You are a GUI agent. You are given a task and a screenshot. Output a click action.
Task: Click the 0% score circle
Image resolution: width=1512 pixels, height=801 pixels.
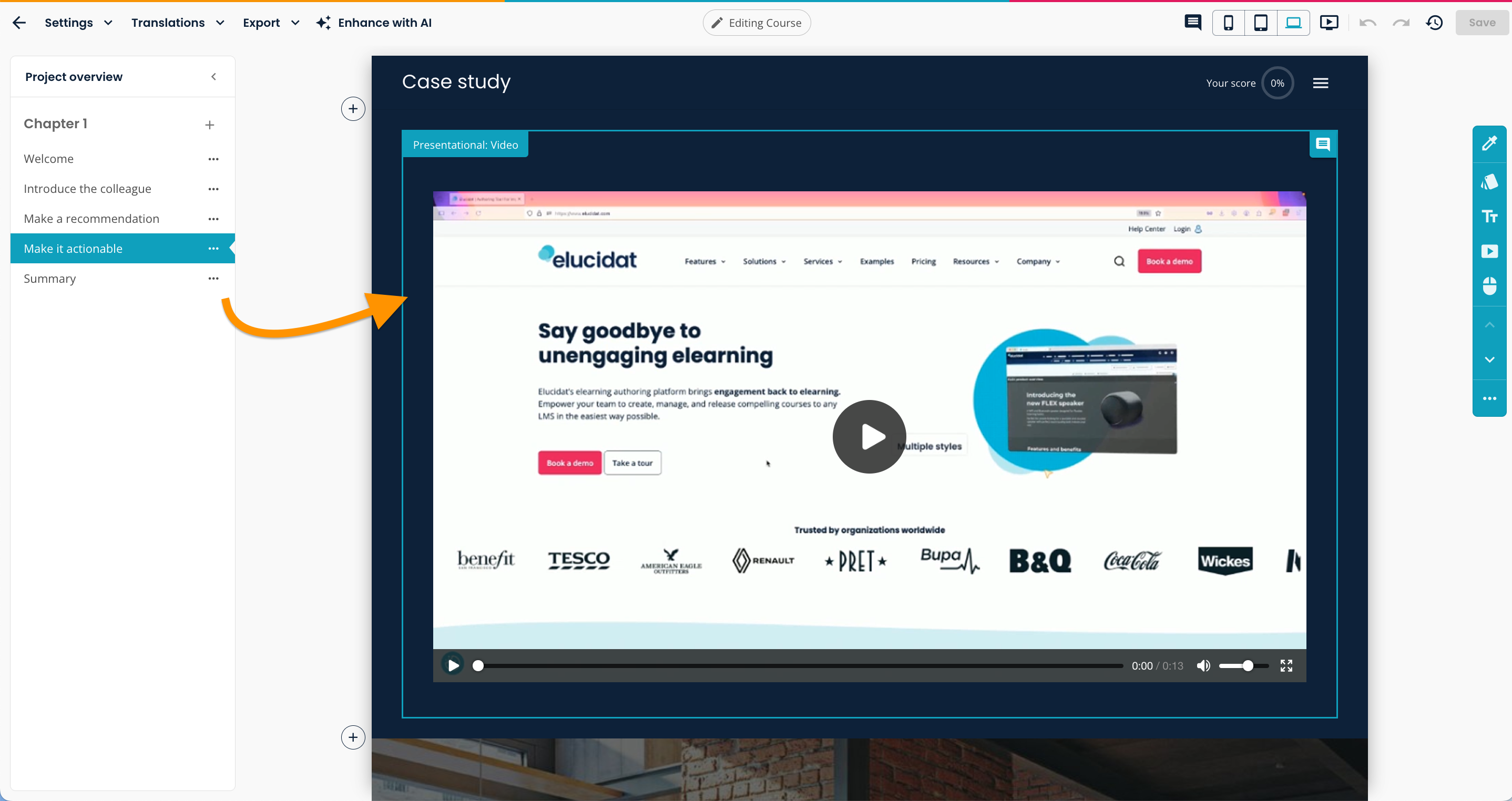1277,84
